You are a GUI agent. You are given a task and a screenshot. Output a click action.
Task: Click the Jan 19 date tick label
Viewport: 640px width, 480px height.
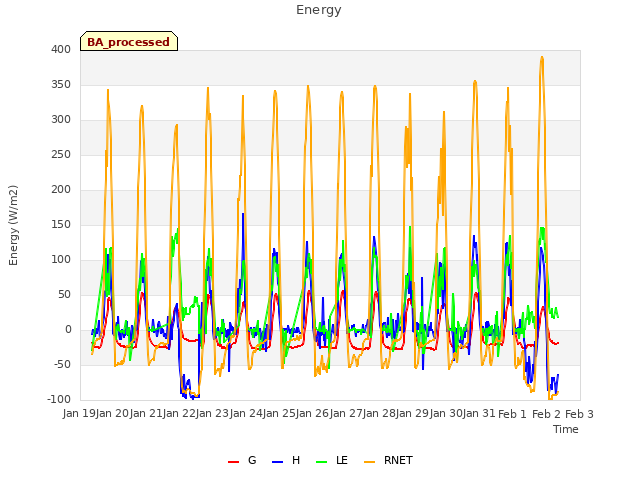pyautogui.click(x=79, y=414)
